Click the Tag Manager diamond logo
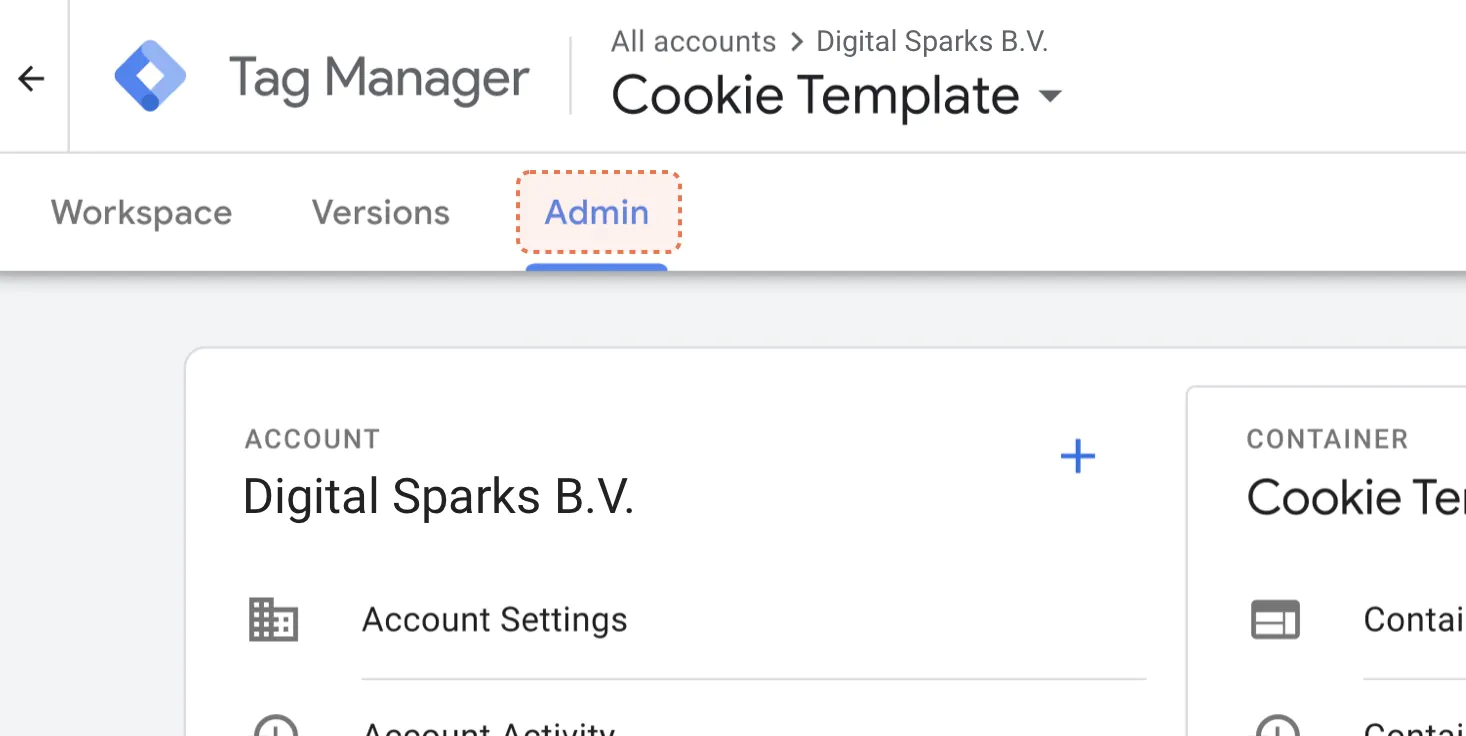1466x736 pixels. click(150, 76)
